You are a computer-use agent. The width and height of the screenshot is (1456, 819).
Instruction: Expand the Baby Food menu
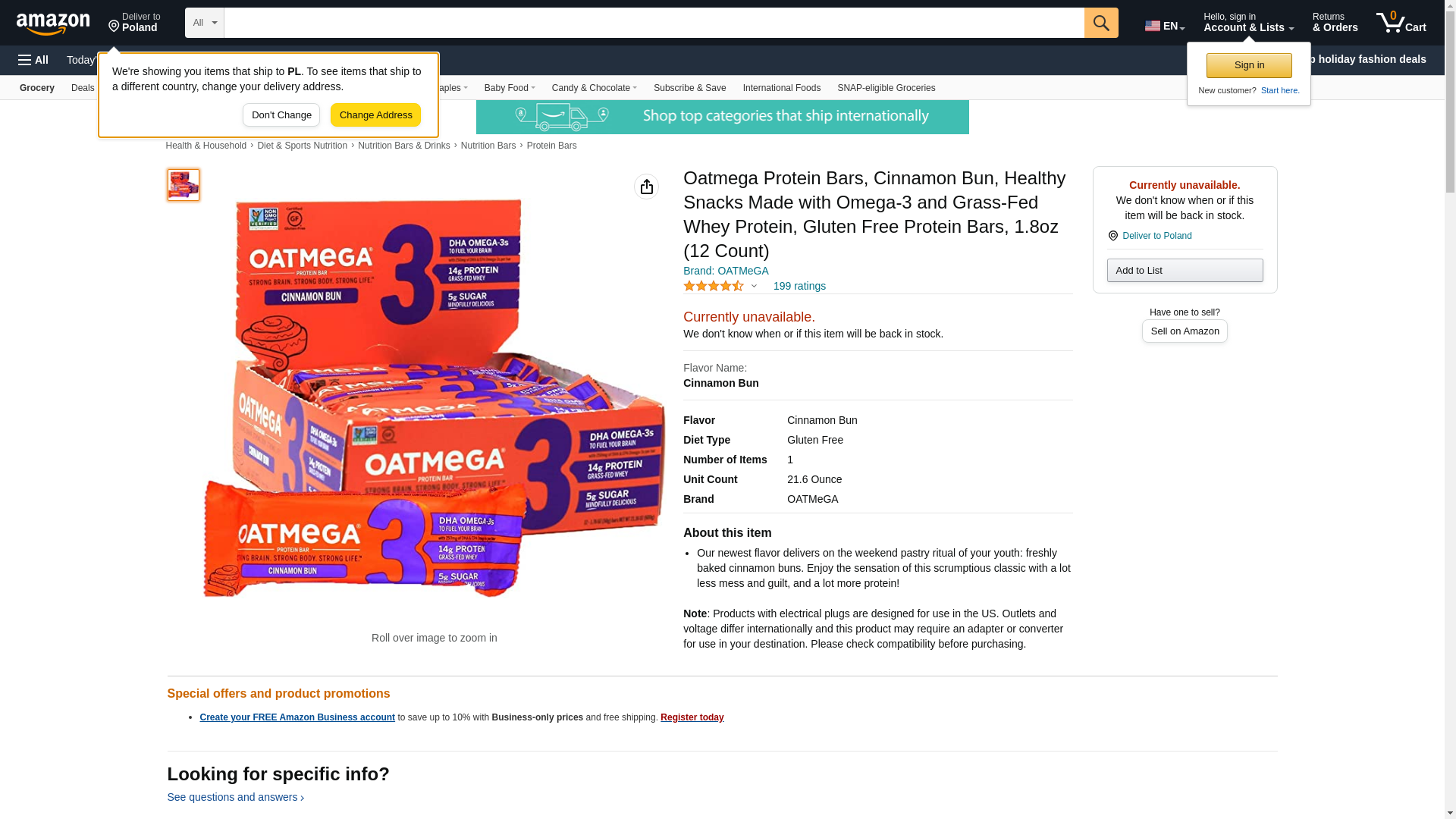click(x=510, y=88)
